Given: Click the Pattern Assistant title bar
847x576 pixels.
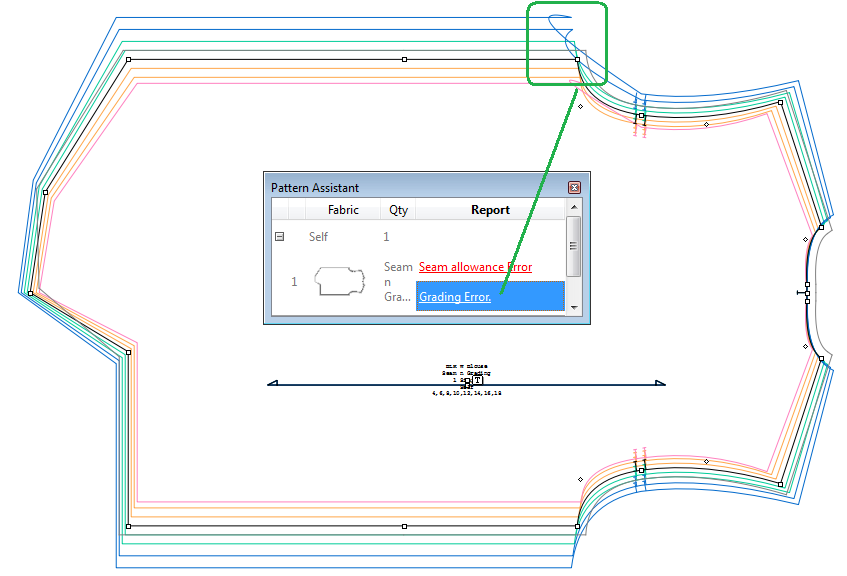Looking at the screenshot, I should pyautogui.click(x=400, y=187).
